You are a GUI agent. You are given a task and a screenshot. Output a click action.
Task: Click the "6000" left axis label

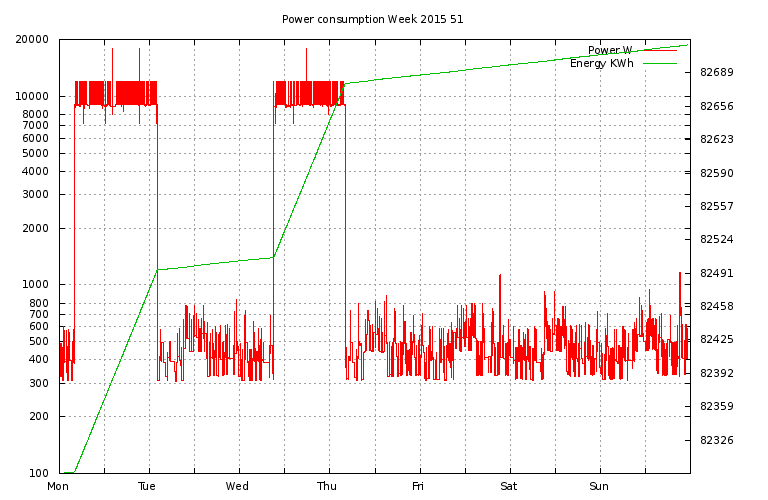pyautogui.click(x=36, y=138)
